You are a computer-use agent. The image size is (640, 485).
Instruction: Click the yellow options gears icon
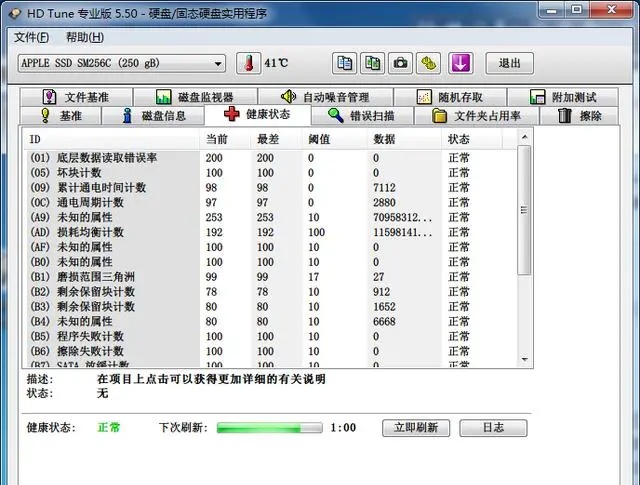tap(429, 63)
